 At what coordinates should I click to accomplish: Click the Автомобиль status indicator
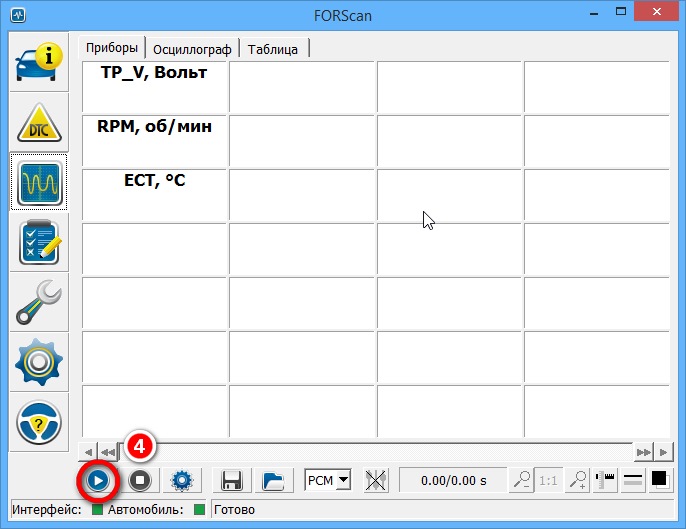coord(200,509)
